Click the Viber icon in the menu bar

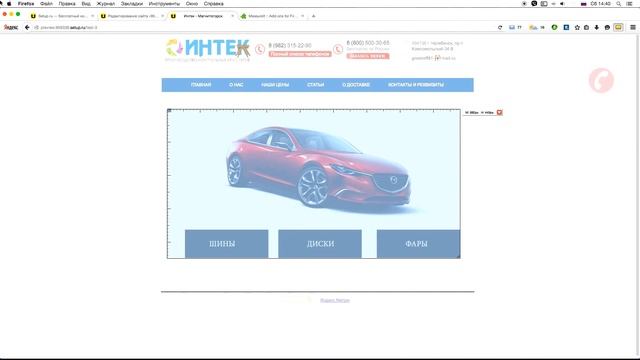click(534, 4)
